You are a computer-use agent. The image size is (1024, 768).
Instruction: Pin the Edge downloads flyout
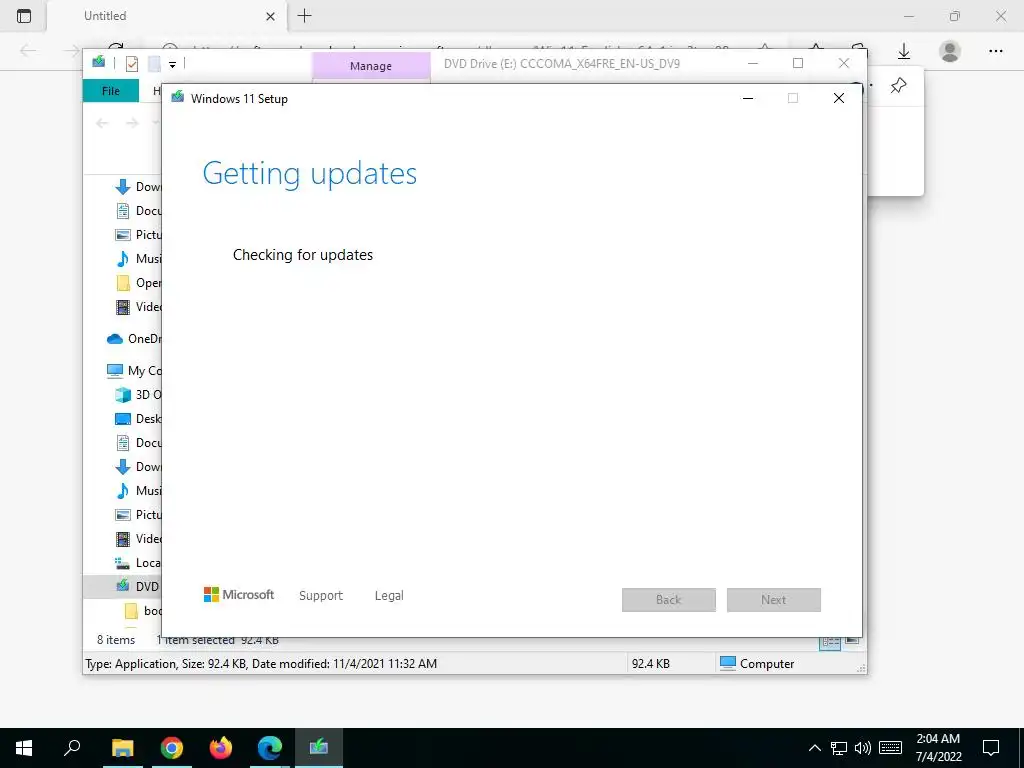(899, 85)
